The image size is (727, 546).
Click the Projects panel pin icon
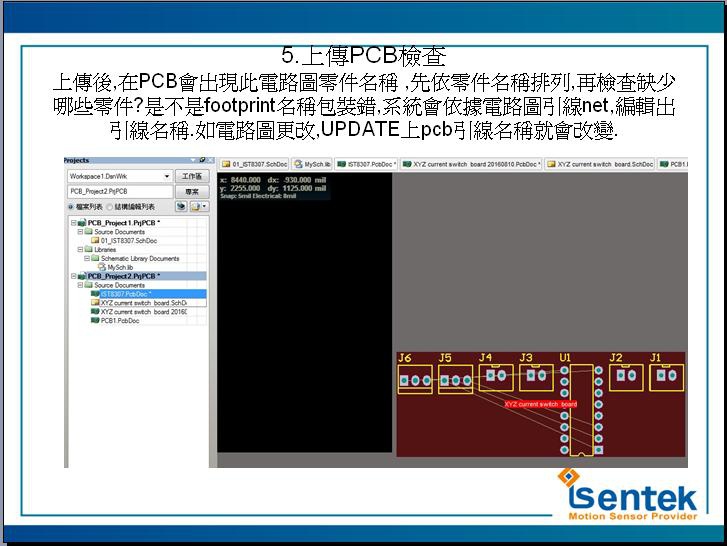click(x=203, y=160)
